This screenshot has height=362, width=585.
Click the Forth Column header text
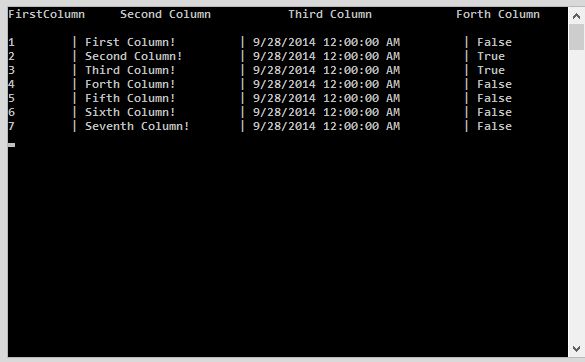(x=498, y=15)
